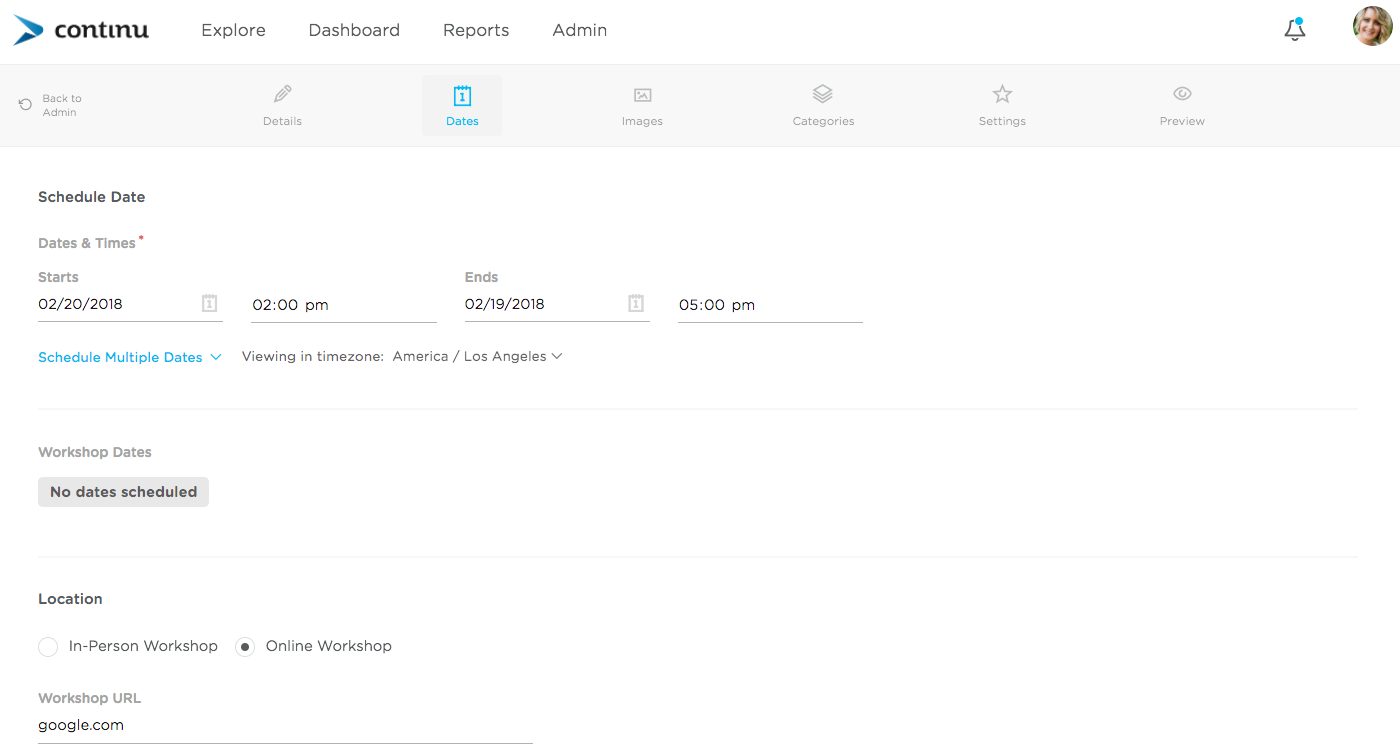This screenshot has height=750, width=1400.
Task: Open Reports in top navigation
Action: (476, 30)
